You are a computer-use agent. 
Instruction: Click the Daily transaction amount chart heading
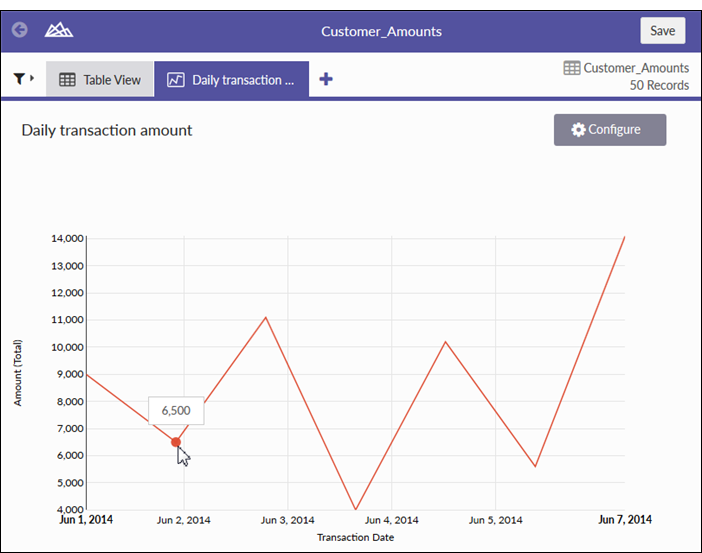pyautogui.click(x=107, y=130)
